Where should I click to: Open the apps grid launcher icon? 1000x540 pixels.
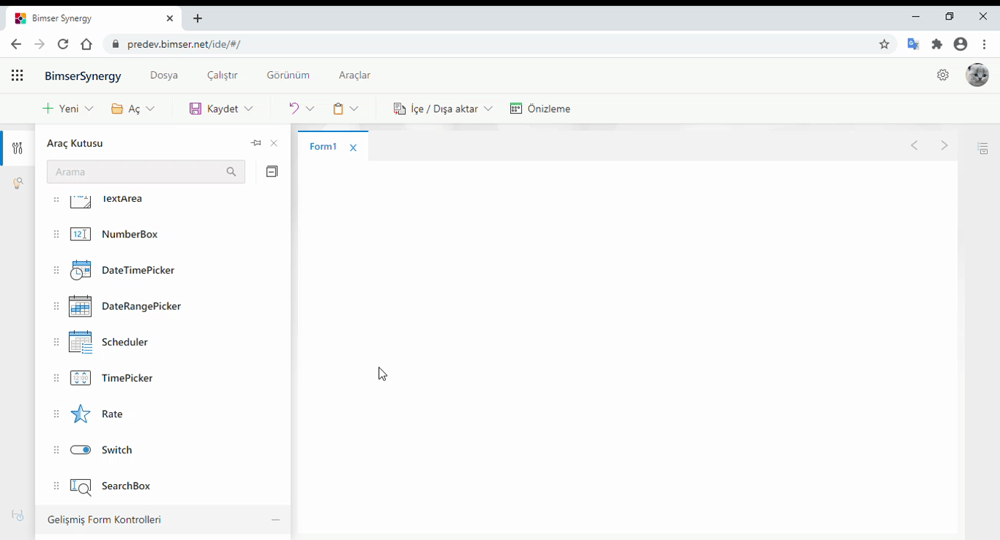coord(17,75)
